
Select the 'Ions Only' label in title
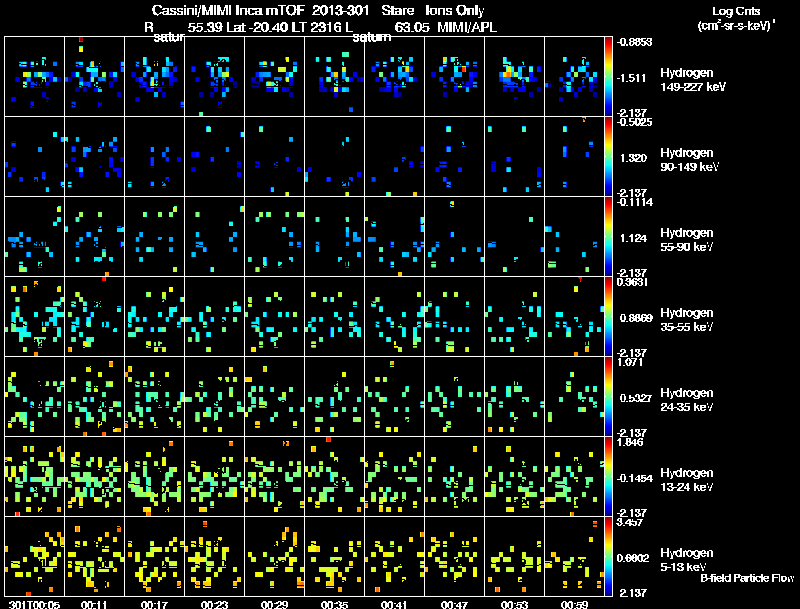pyautogui.click(x=455, y=11)
